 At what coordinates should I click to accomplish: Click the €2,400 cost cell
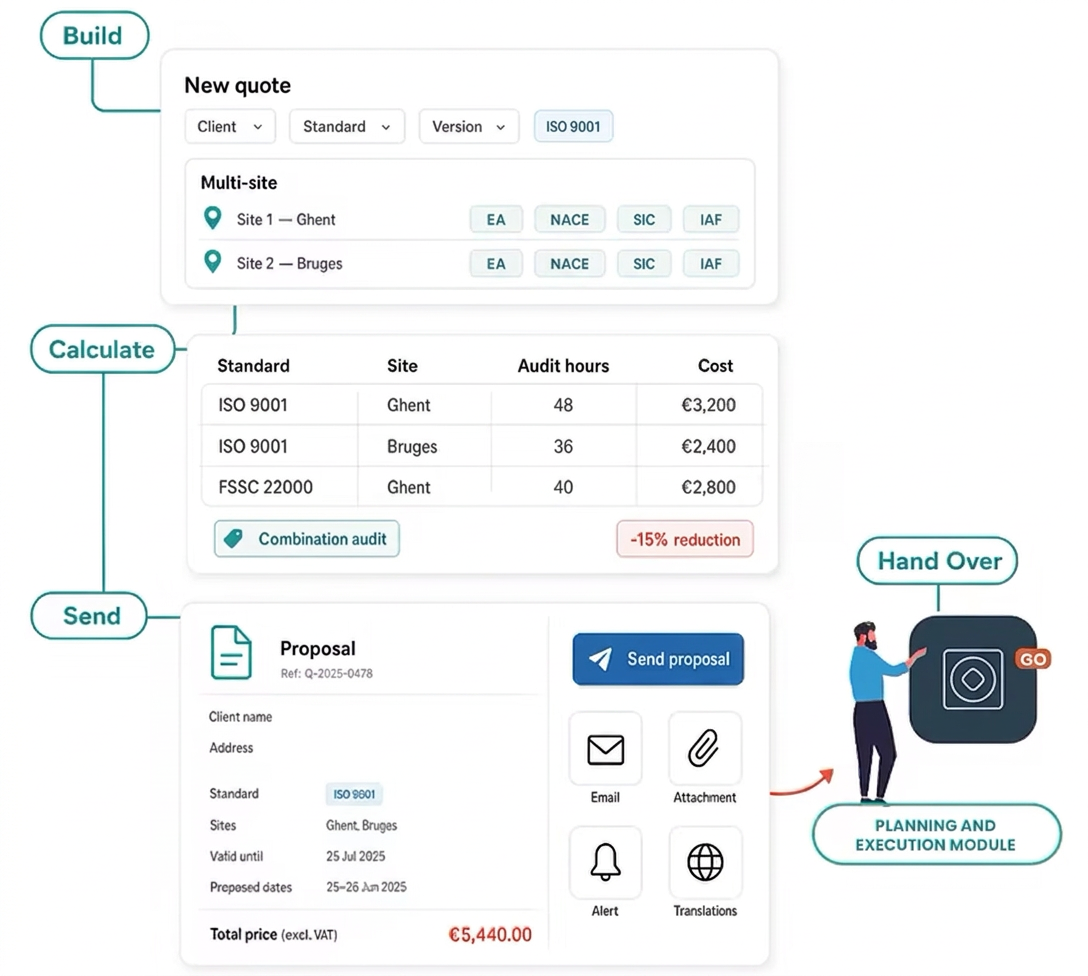pos(708,446)
